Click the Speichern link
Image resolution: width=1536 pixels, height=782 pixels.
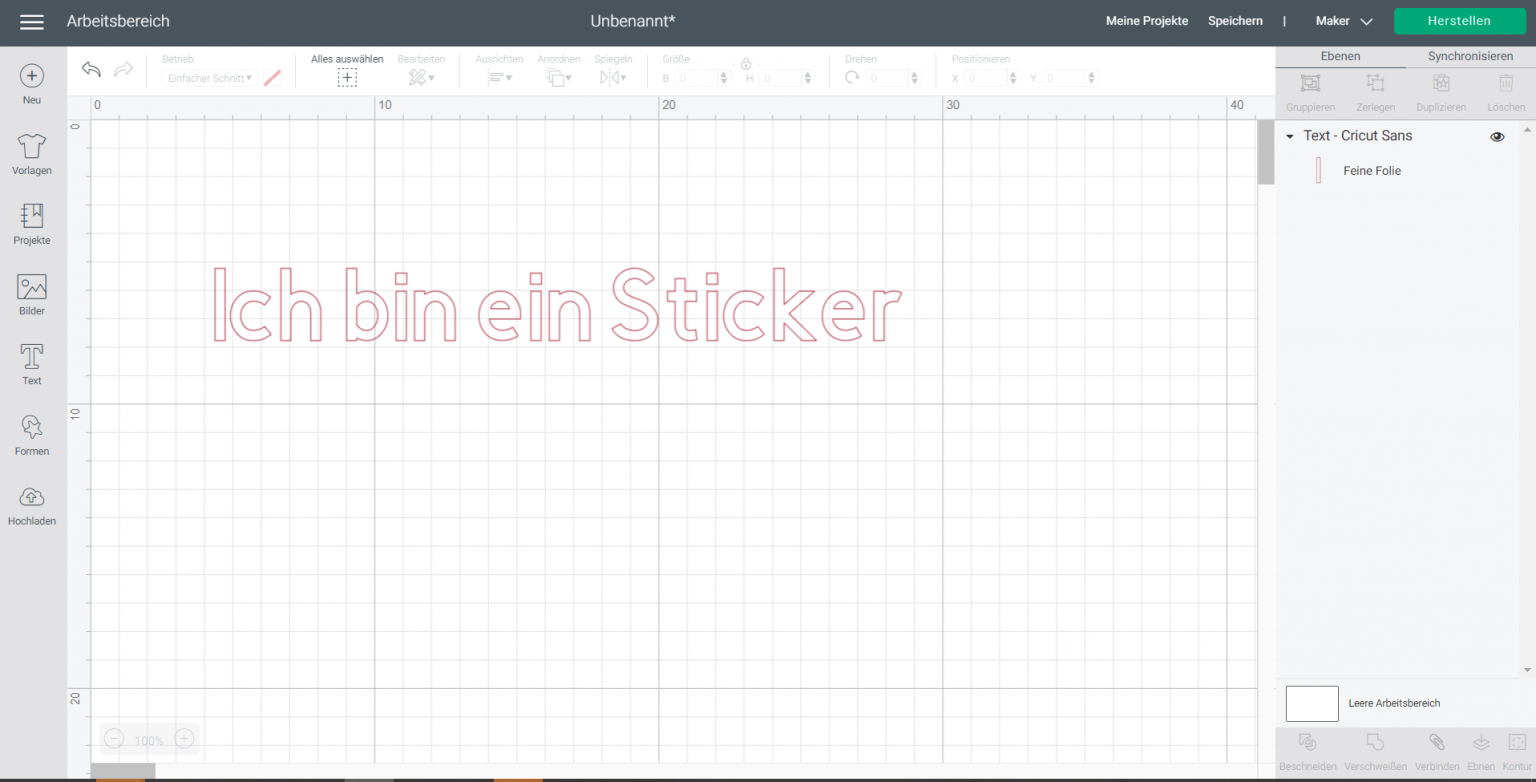coord(1235,20)
